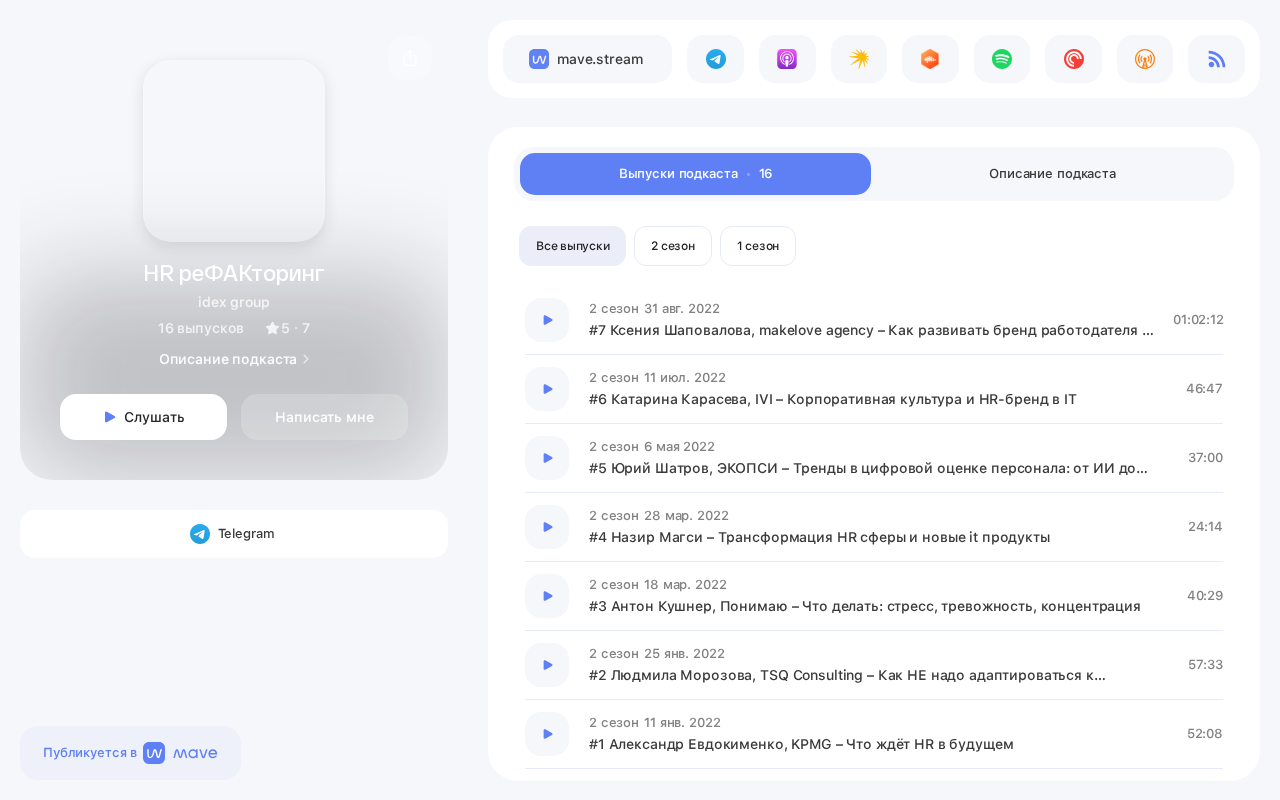Image resolution: width=1280 pixels, height=800 pixels.
Task: Open episode title #1 Александр Евдокименко, KPMG
Action: click(x=801, y=745)
